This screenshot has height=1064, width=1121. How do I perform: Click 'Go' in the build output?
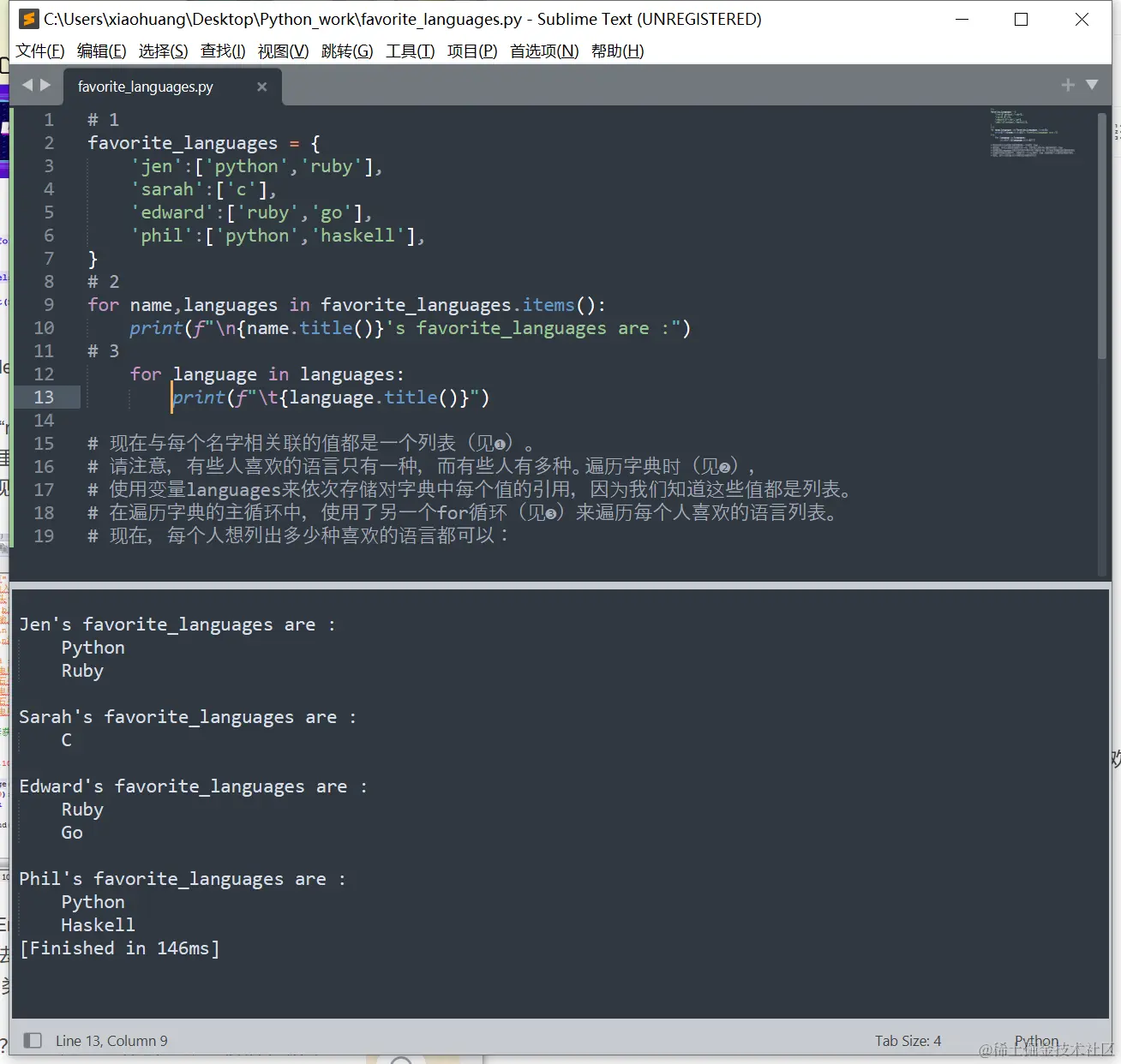pyautogui.click(x=72, y=833)
